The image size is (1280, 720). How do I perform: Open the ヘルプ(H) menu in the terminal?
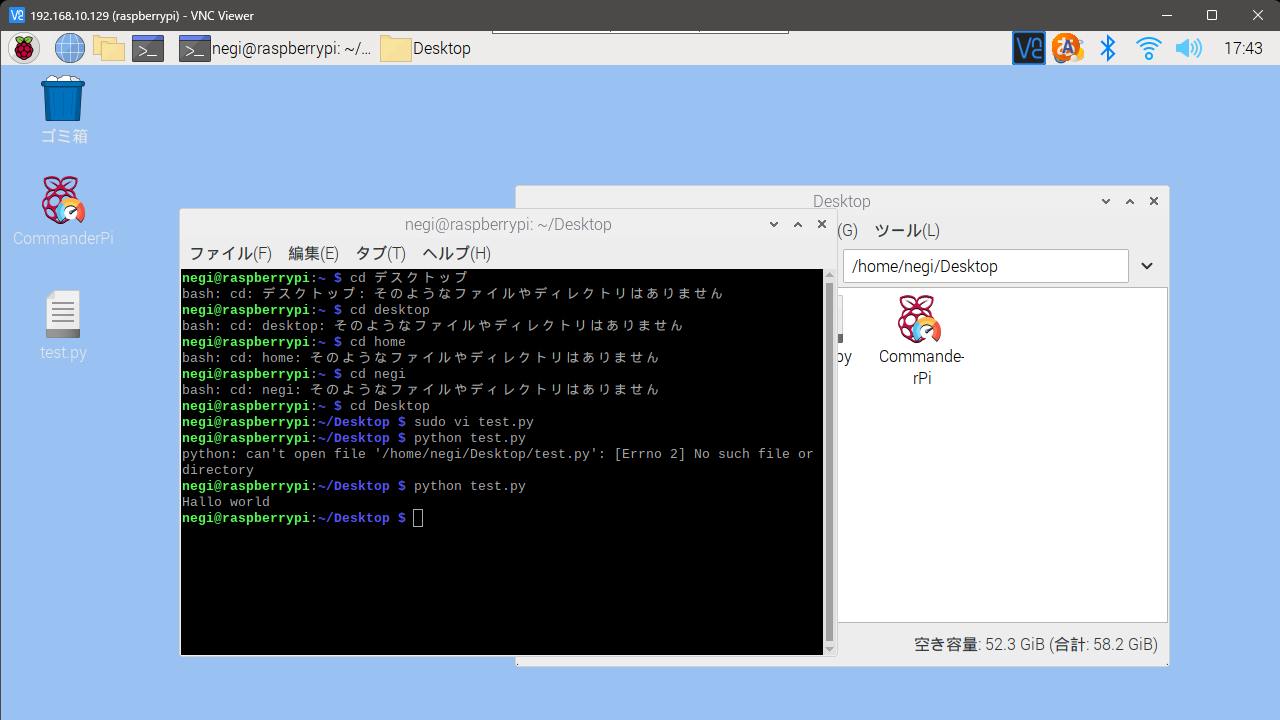456,254
